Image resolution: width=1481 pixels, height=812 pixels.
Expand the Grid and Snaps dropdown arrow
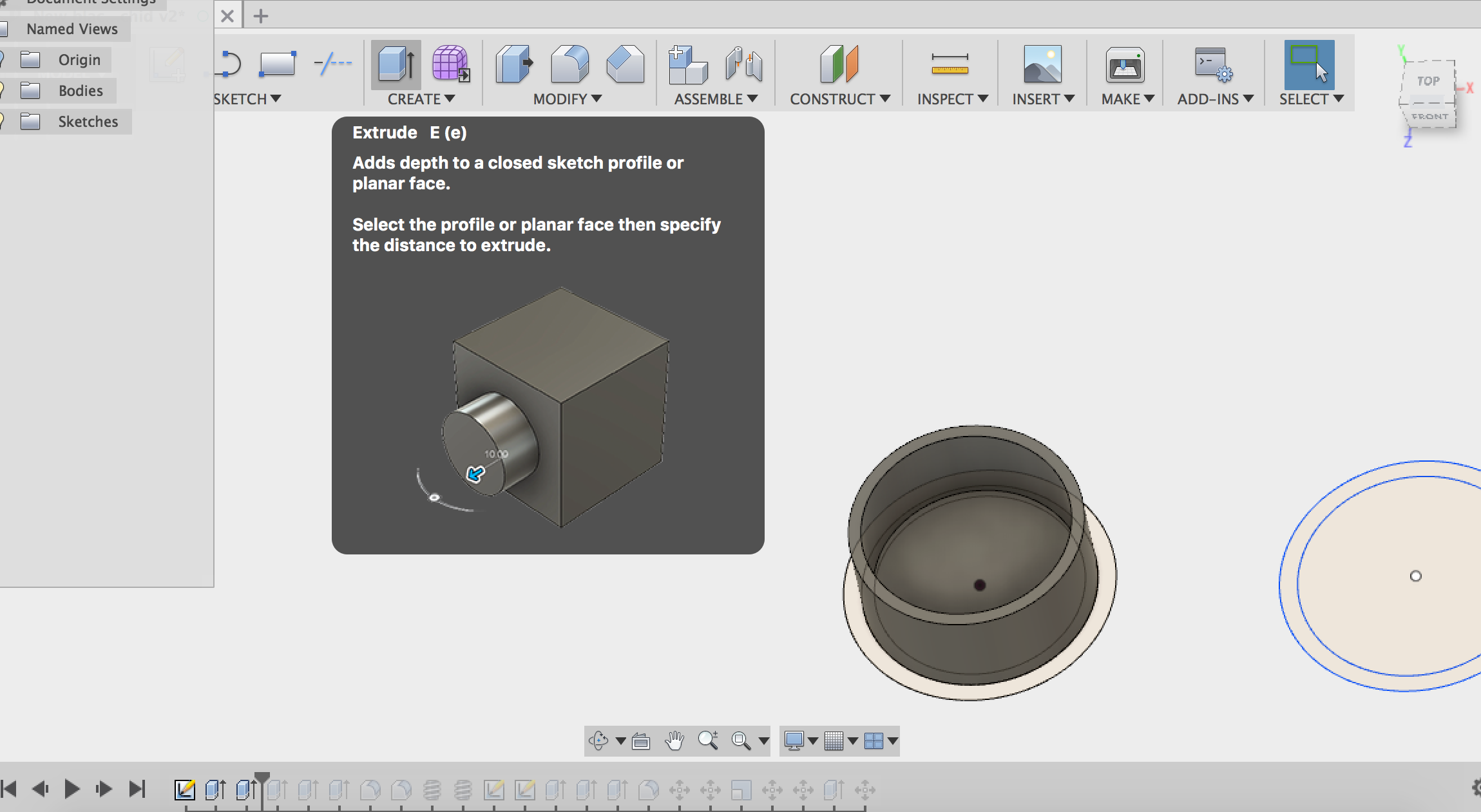tap(853, 741)
